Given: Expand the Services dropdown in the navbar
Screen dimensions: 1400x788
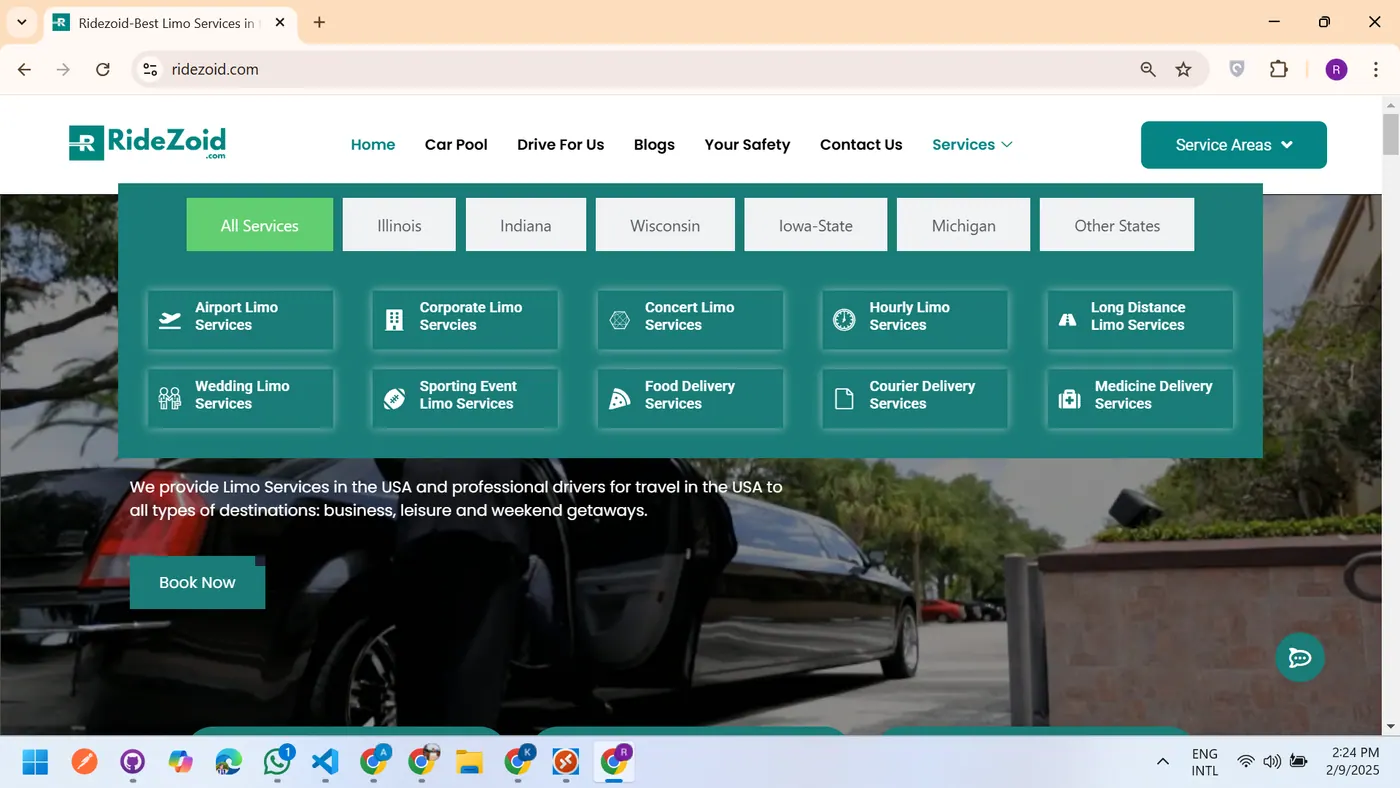Looking at the screenshot, I should (972, 145).
